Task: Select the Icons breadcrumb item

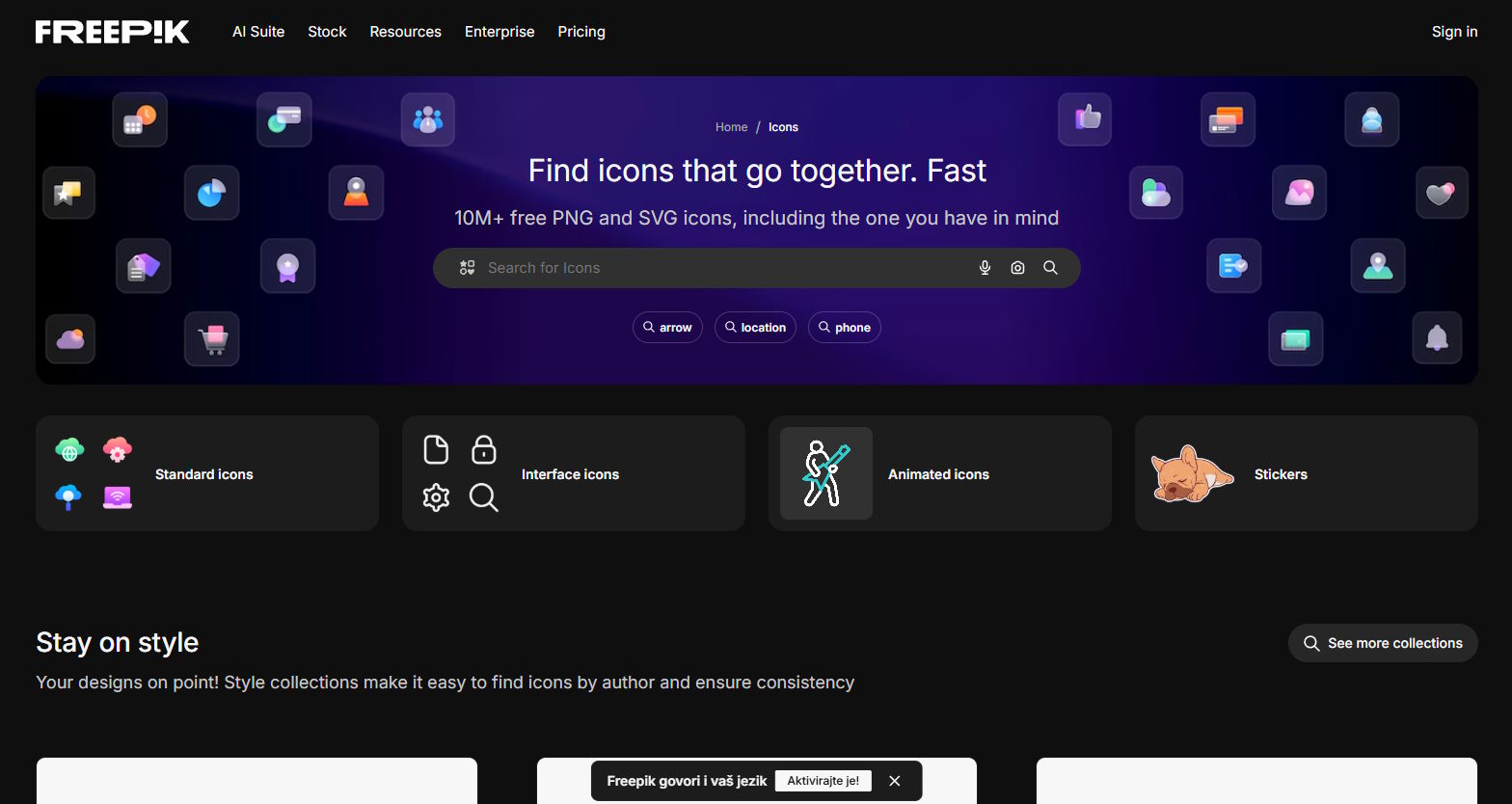Action: pyautogui.click(x=783, y=127)
